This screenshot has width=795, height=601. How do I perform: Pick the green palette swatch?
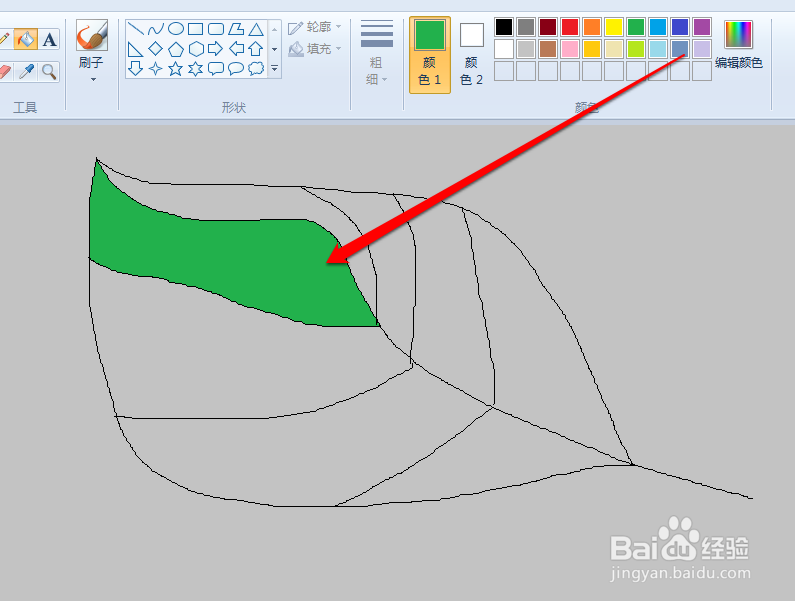click(636, 27)
